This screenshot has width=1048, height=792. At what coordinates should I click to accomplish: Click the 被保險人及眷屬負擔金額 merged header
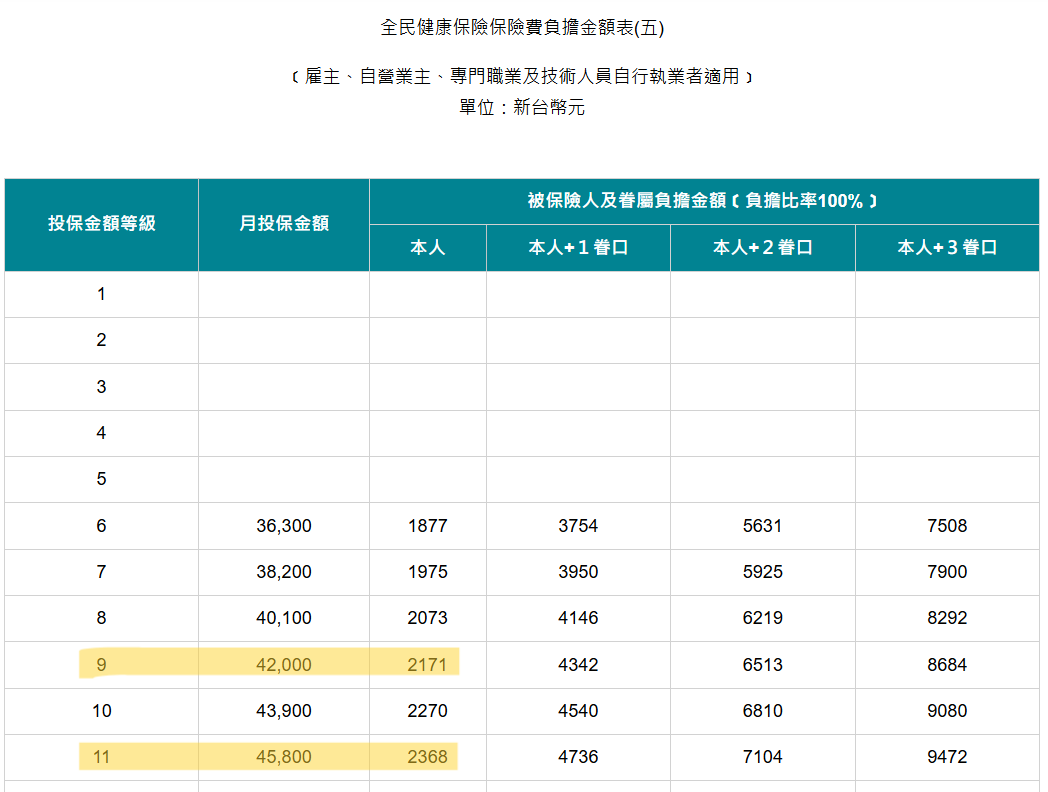click(x=703, y=201)
